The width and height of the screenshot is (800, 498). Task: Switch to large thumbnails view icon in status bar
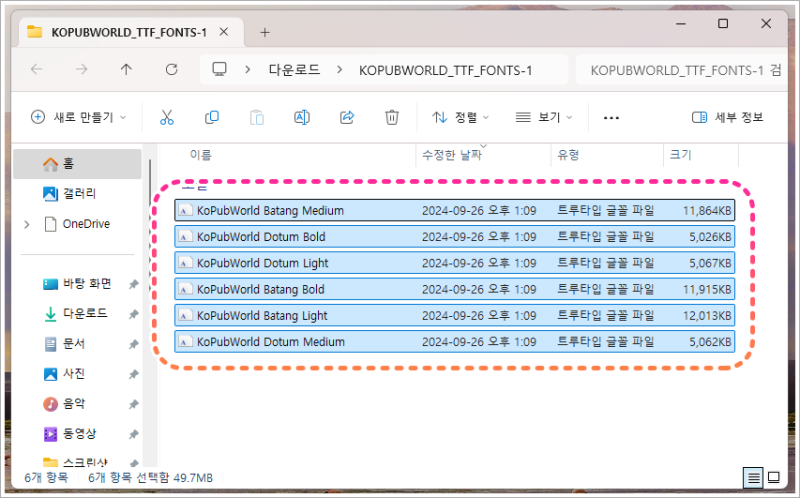tap(774, 478)
